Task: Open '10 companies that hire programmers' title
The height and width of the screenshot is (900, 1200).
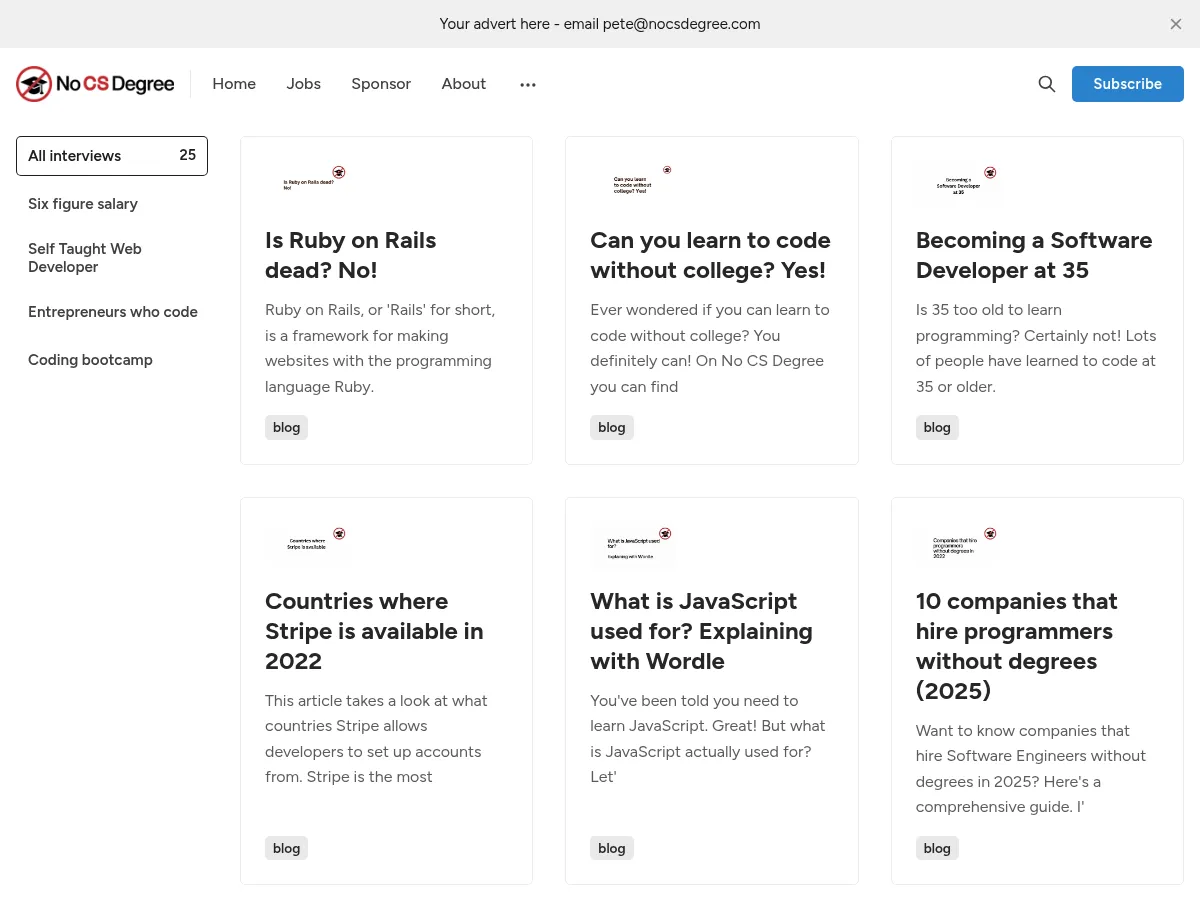Action: 1016,646
